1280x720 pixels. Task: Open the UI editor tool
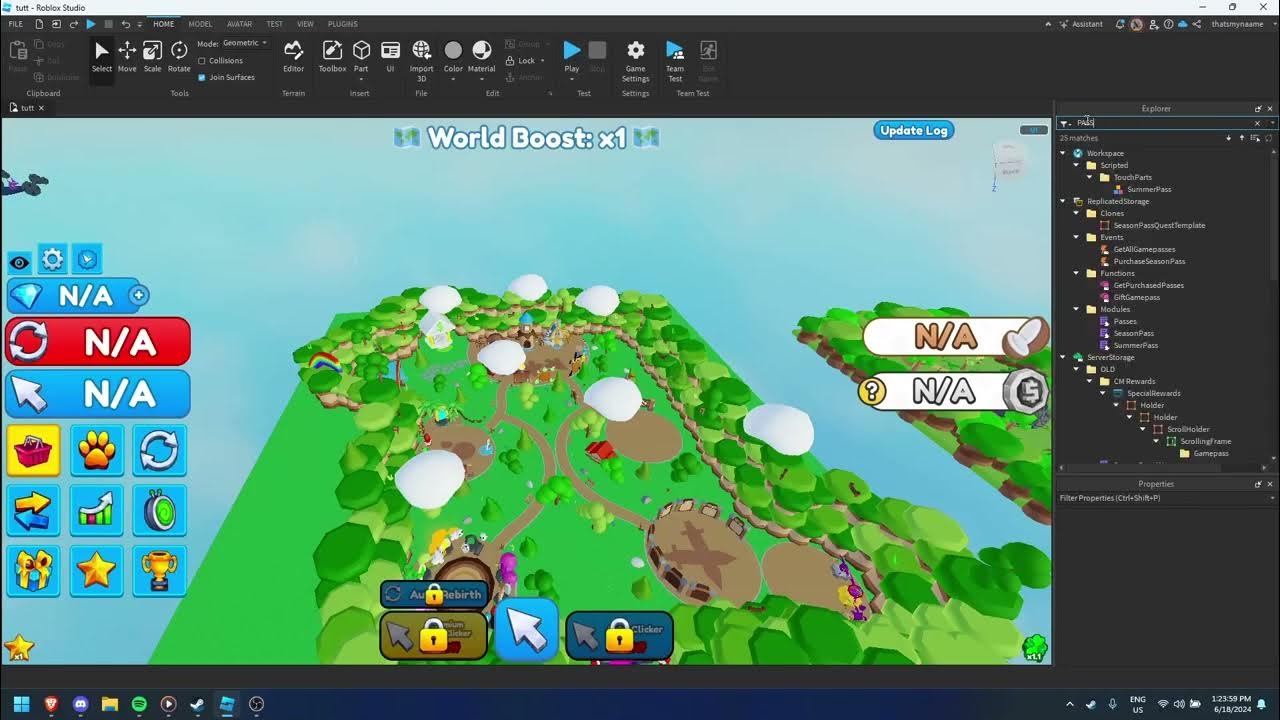(390, 57)
